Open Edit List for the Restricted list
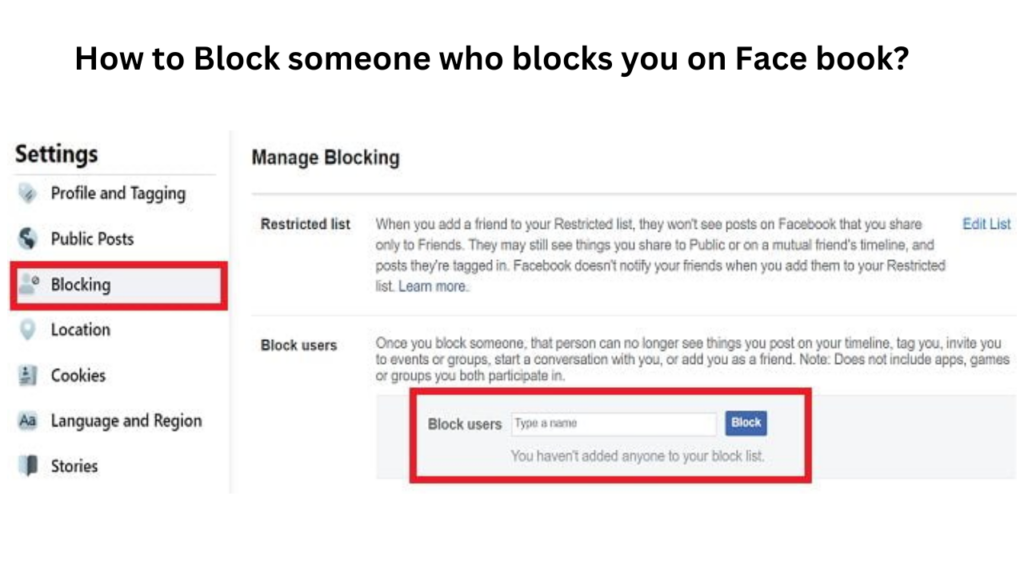 pos(986,224)
